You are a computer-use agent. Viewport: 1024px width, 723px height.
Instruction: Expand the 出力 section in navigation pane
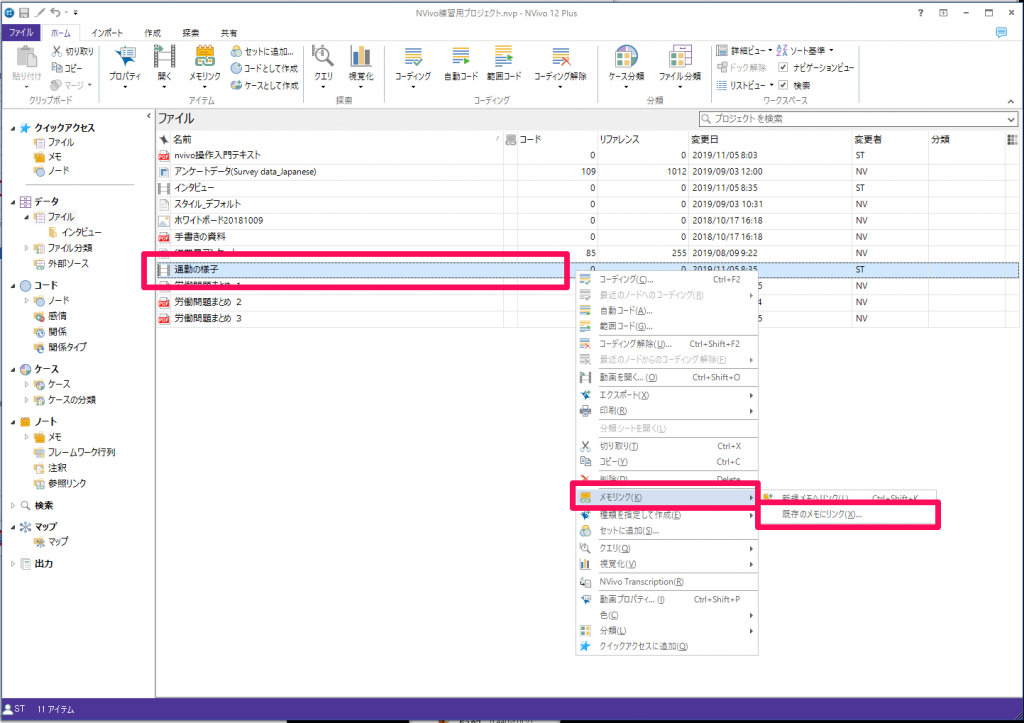tap(14, 563)
